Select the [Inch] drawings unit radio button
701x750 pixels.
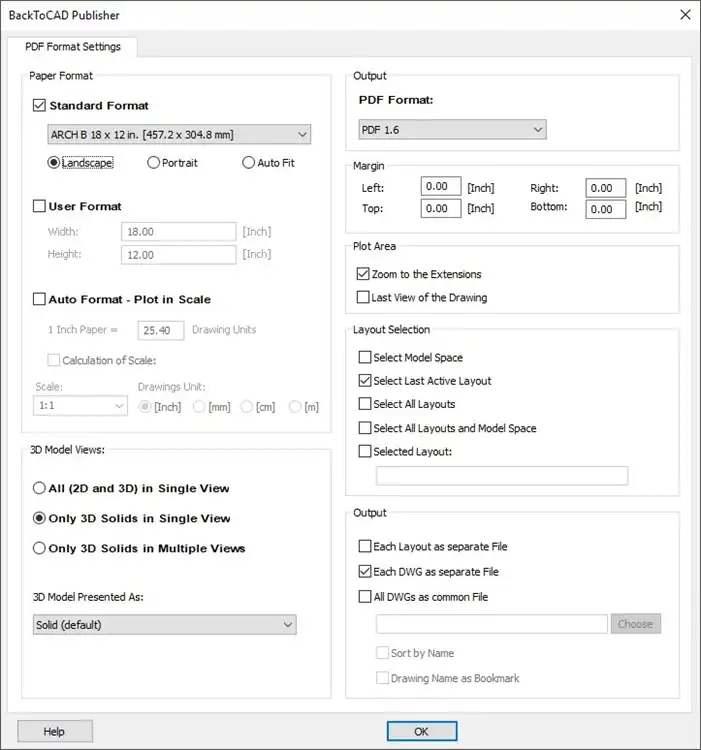pos(144,407)
